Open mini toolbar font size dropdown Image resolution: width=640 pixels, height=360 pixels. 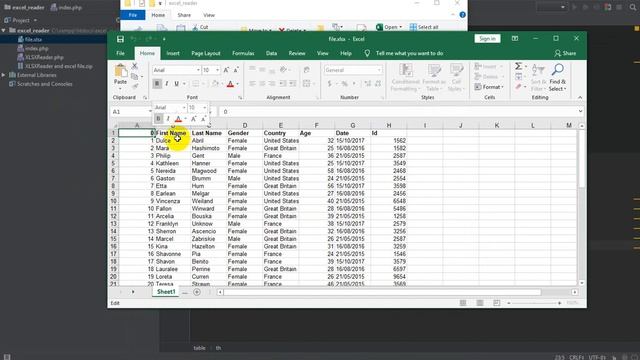(x=204, y=107)
